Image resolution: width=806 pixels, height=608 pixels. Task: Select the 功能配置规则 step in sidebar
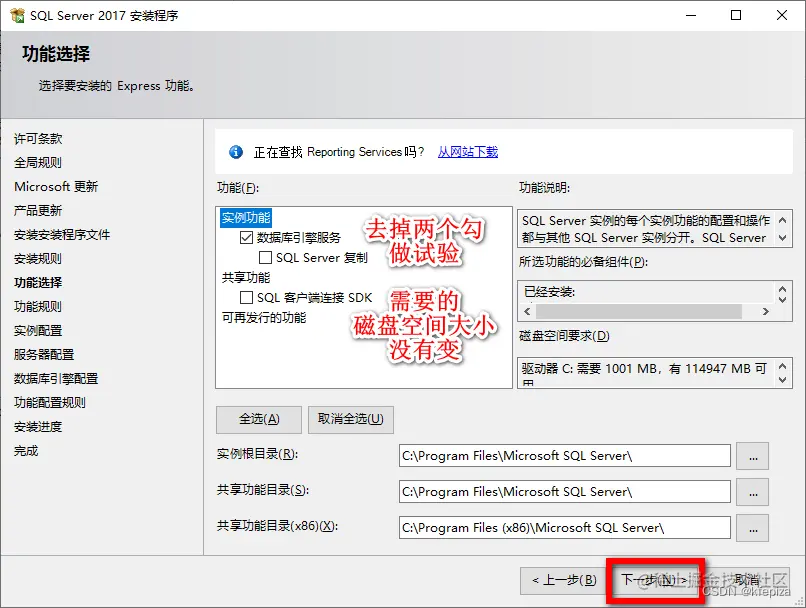point(50,403)
